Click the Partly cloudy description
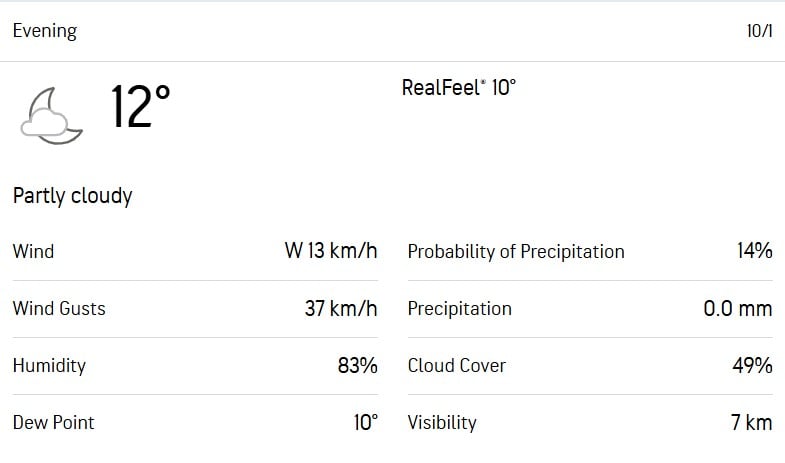Image resolution: width=785 pixels, height=463 pixels. pos(72,196)
